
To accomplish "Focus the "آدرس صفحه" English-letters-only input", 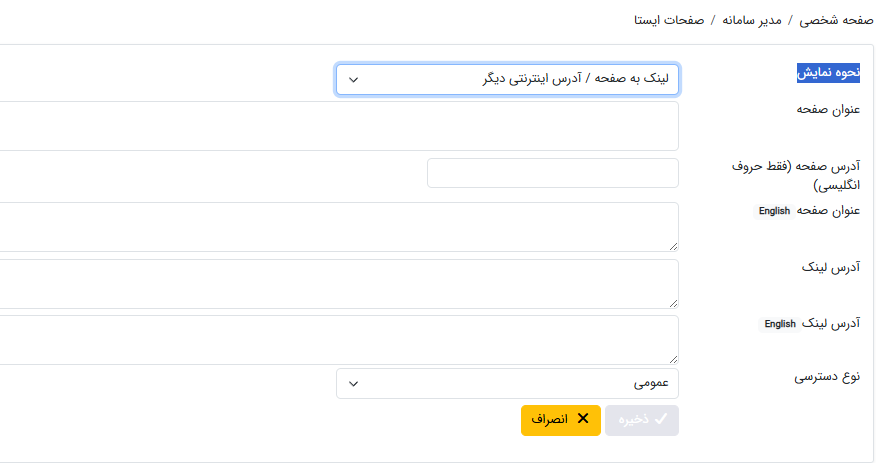I will 552,173.
